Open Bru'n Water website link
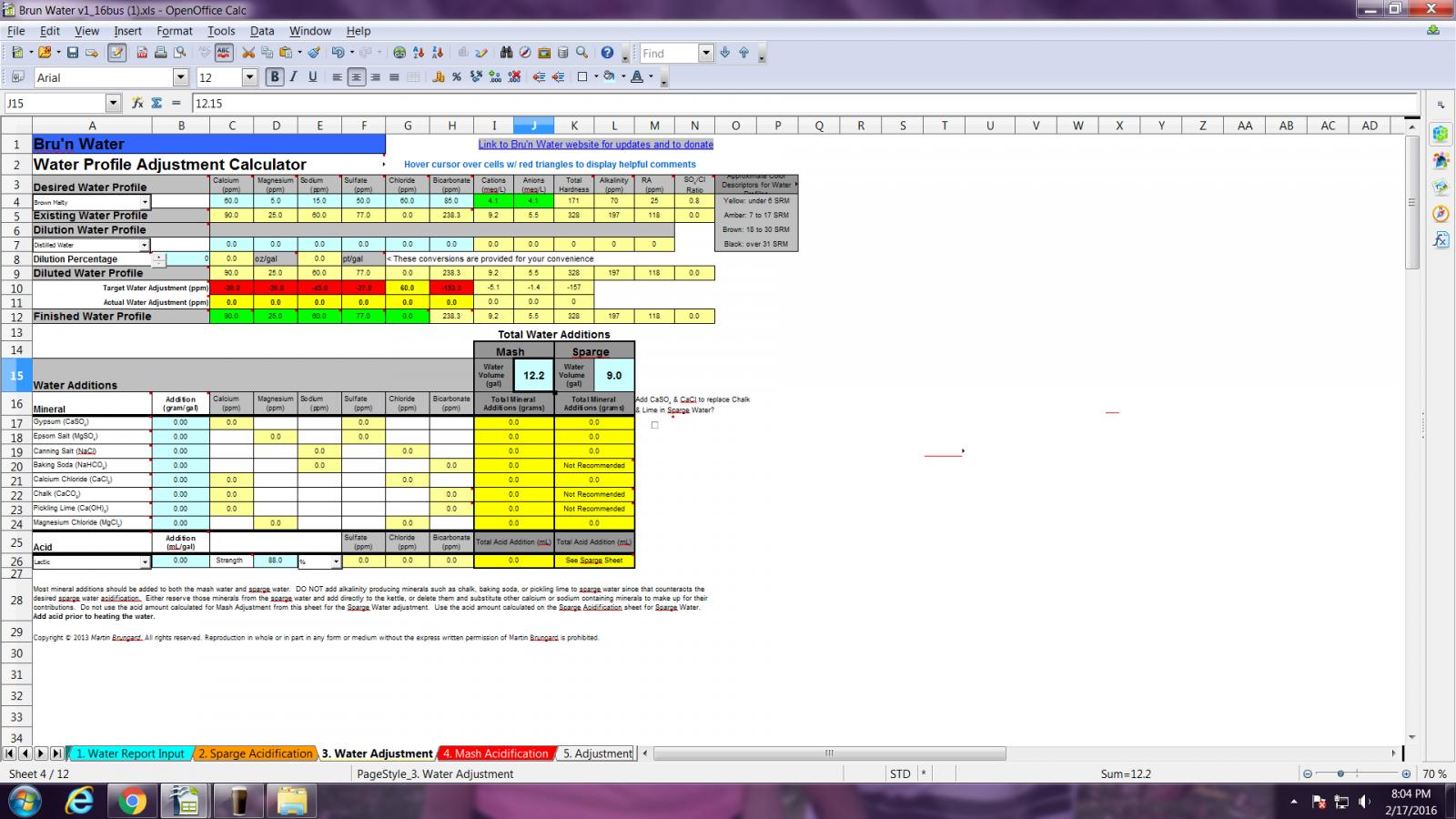The image size is (1456, 819). pyautogui.click(x=596, y=144)
